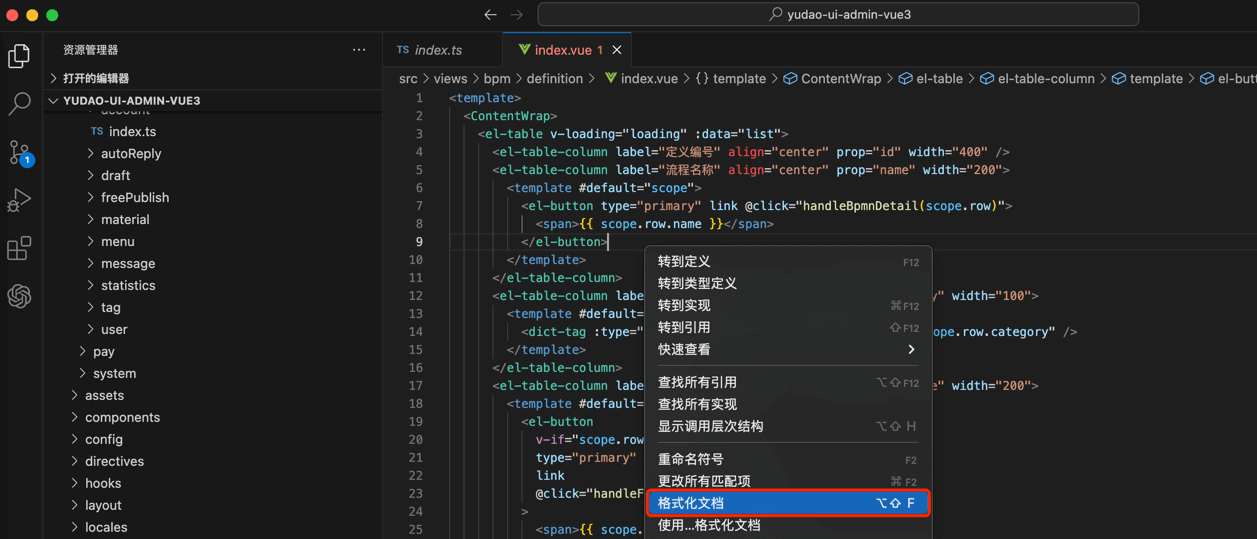1257x539 pixels.
Task: Open the Explorer view in activity bar
Action: [19, 56]
